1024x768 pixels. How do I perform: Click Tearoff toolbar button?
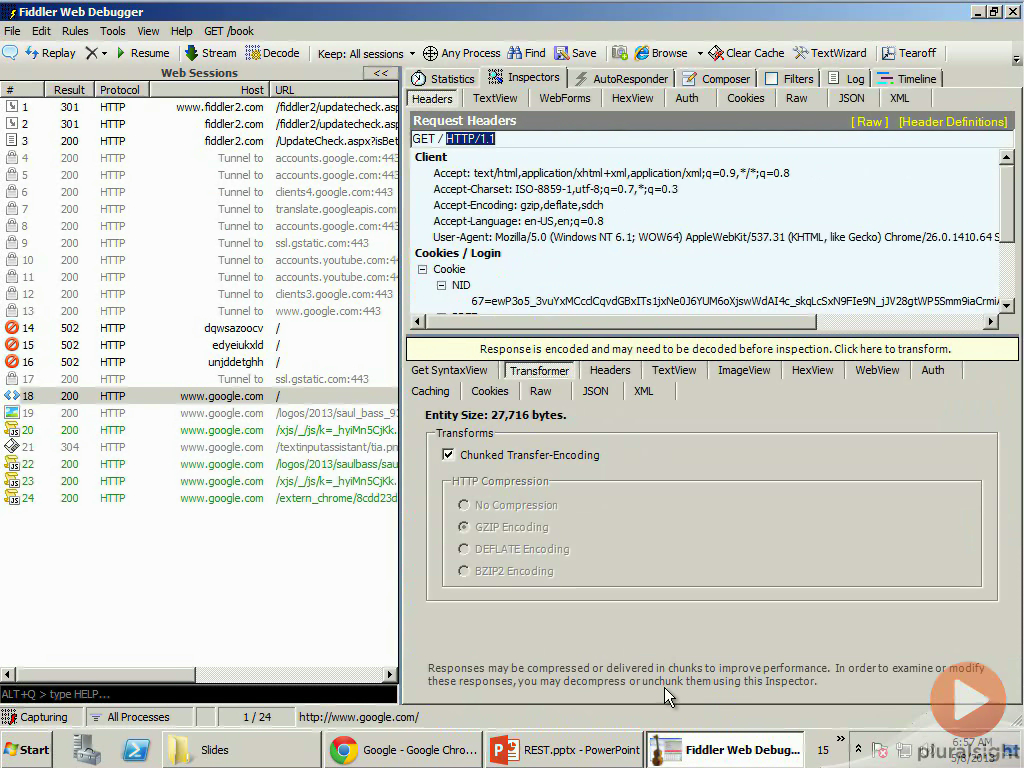click(x=909, y=53)
